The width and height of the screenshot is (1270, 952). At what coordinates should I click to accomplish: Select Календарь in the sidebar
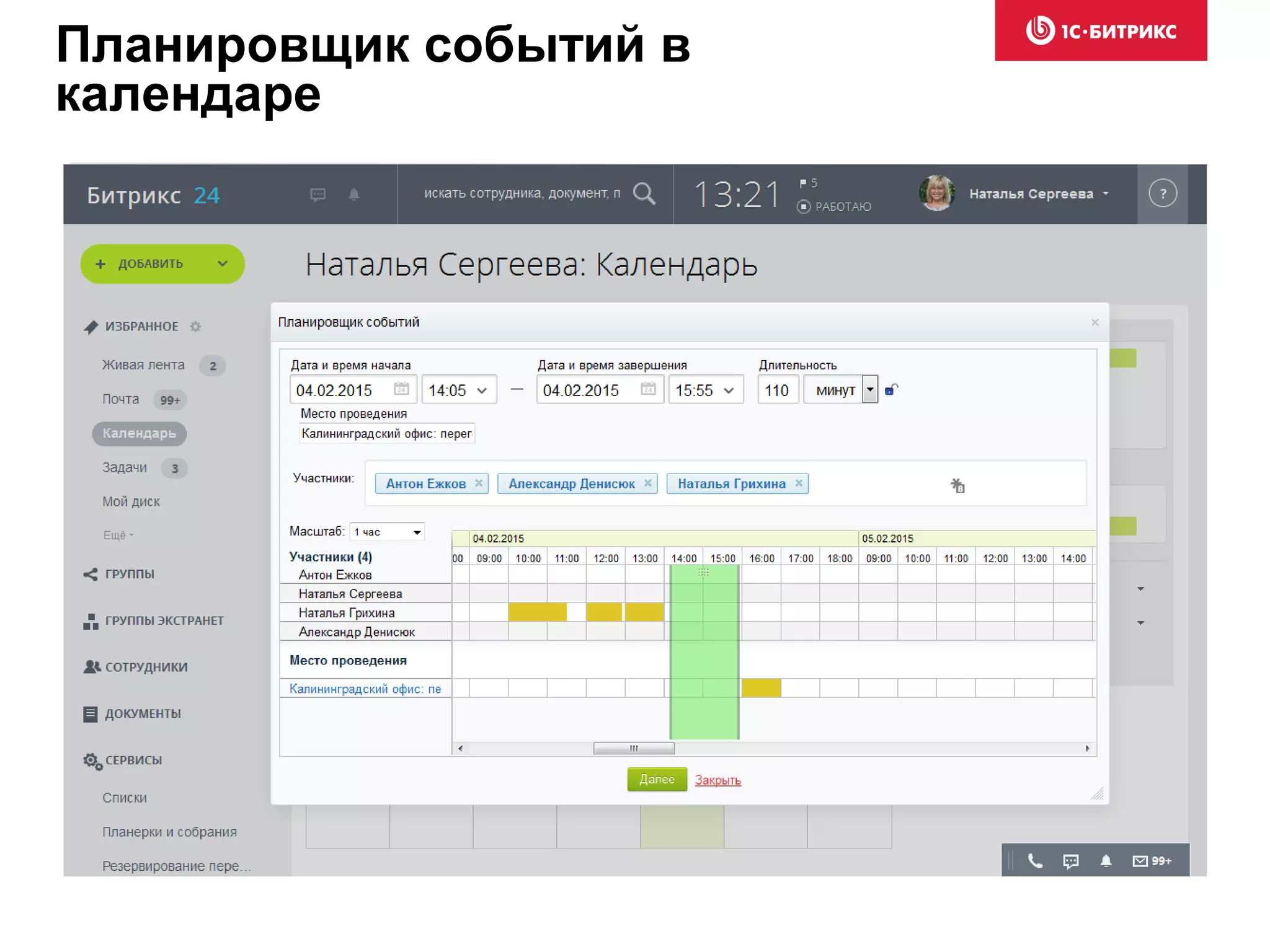coord(139,433)
